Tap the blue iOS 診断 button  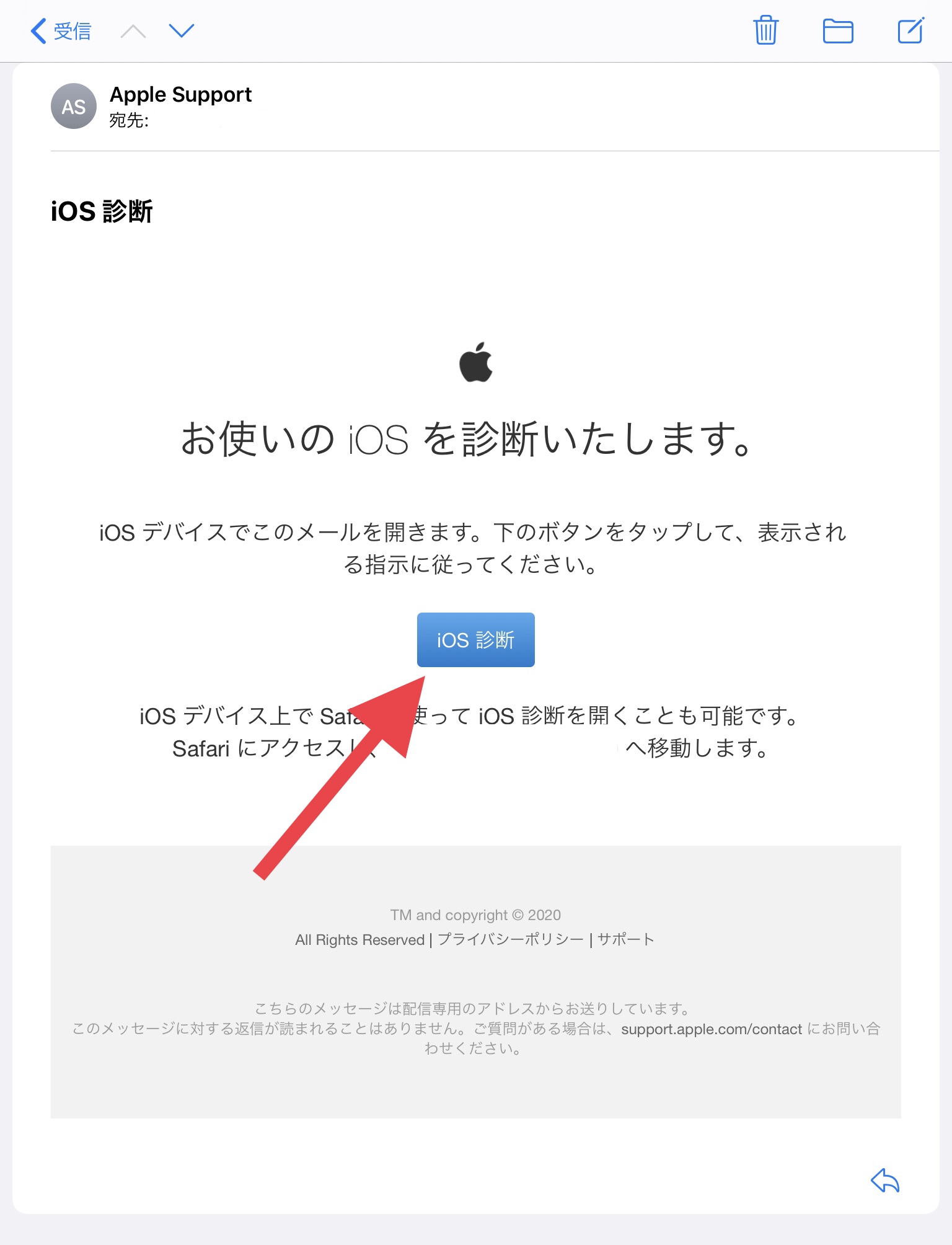click(x=476, y=640)
